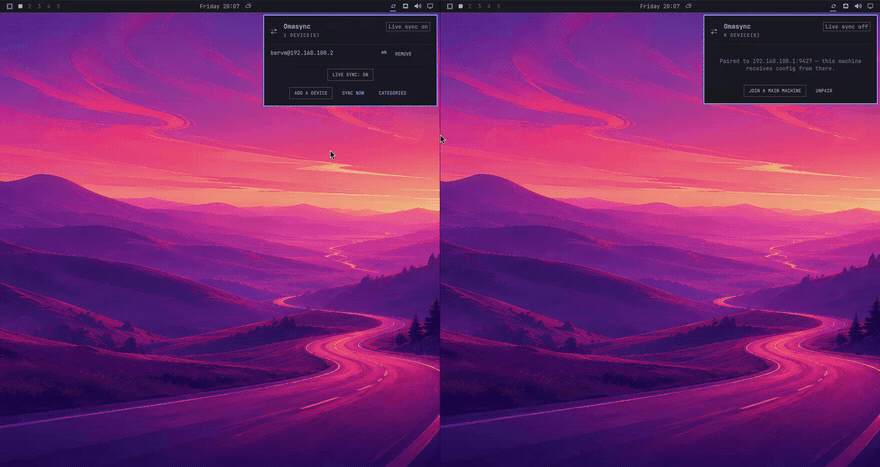Image resolution: width=880 pixels, height=467 pixels.
Task: Click the 'Omasync' title in the right panel
Action: pos(737,26)
